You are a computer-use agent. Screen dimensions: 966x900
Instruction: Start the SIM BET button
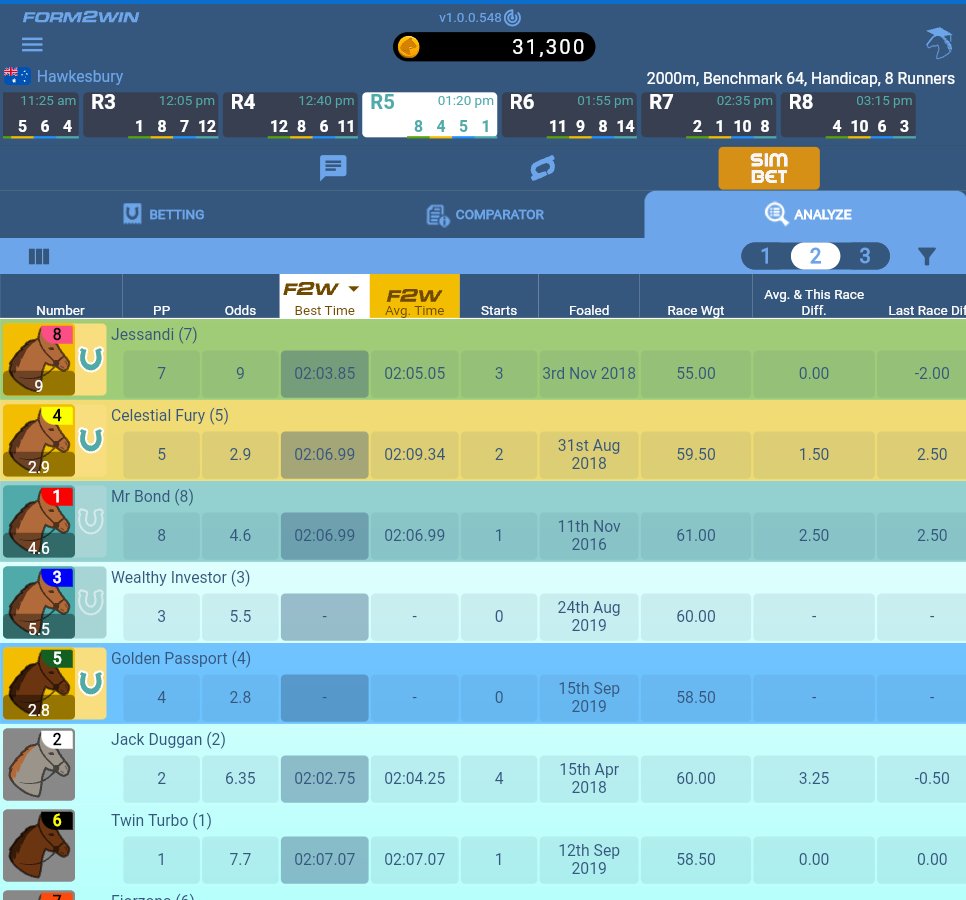[x=769, y=168]
